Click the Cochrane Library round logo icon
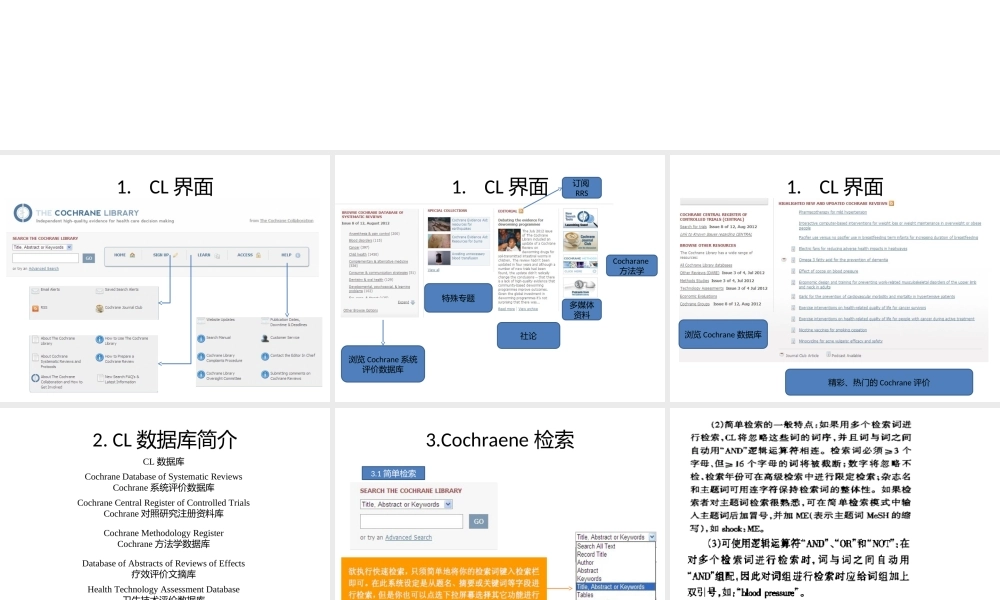 click(x=23, y=212)
